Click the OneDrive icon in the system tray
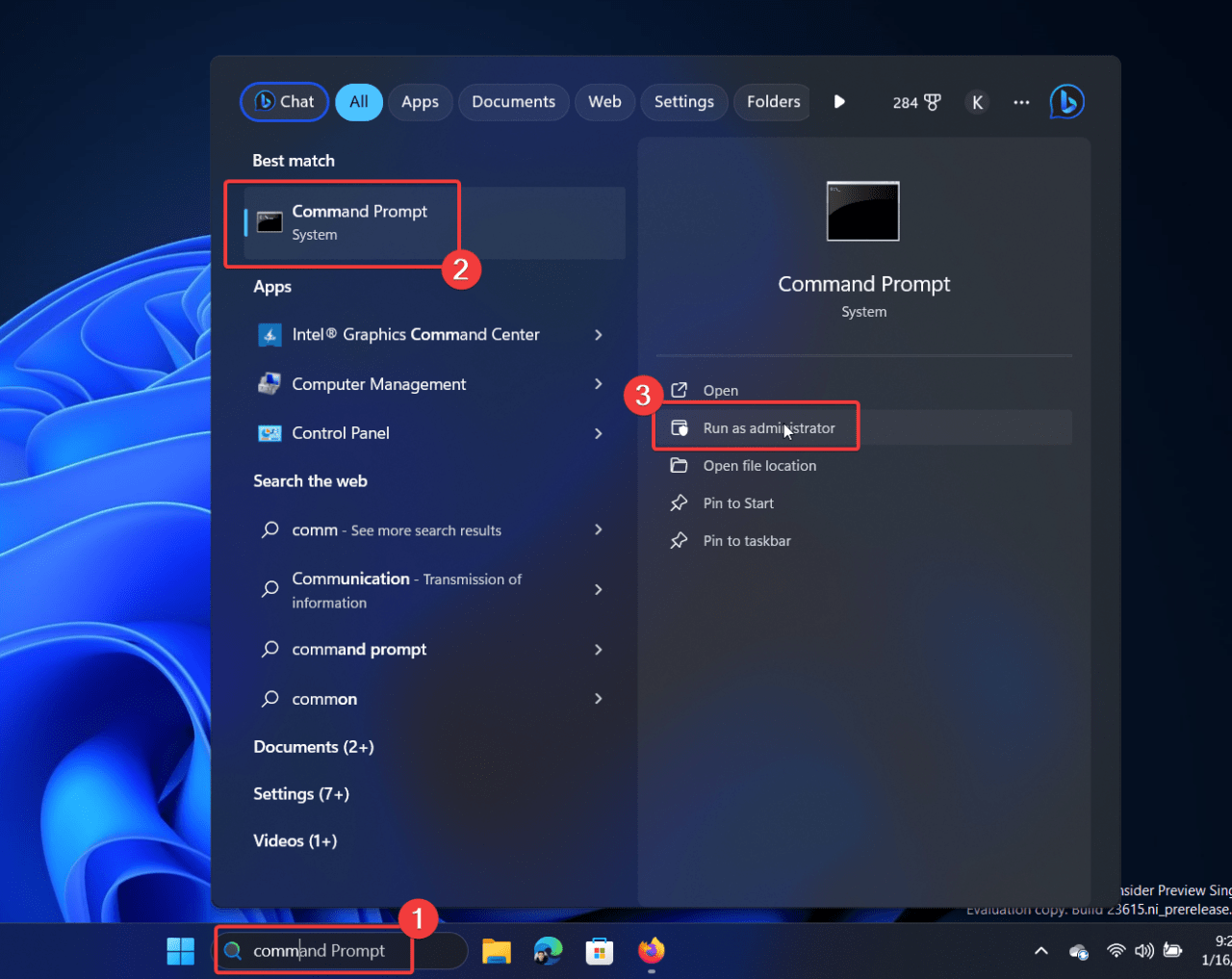Screen dimensions: 1232x979 tap(1078, 951)
